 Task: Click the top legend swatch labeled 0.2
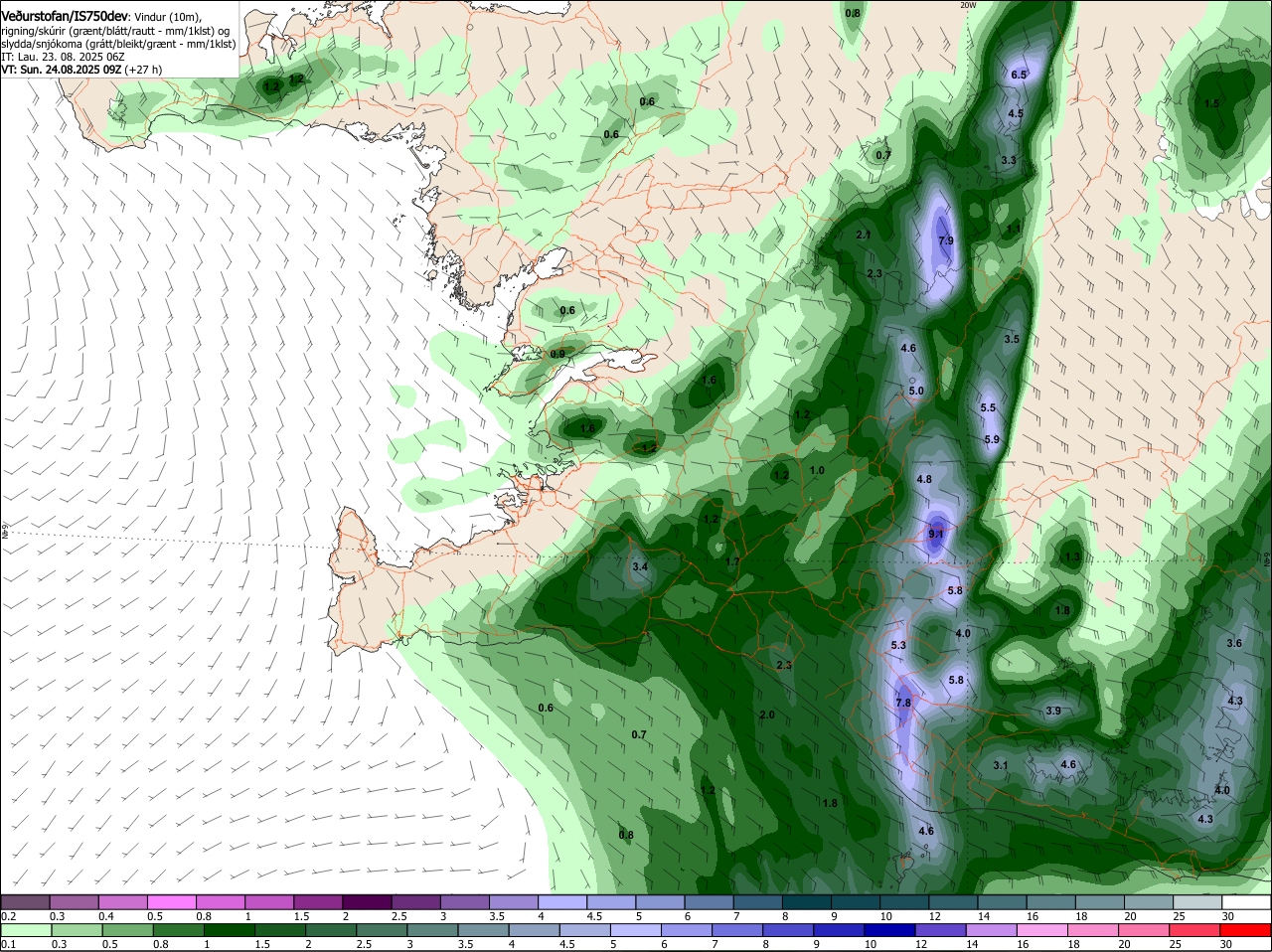click(25, 902)
